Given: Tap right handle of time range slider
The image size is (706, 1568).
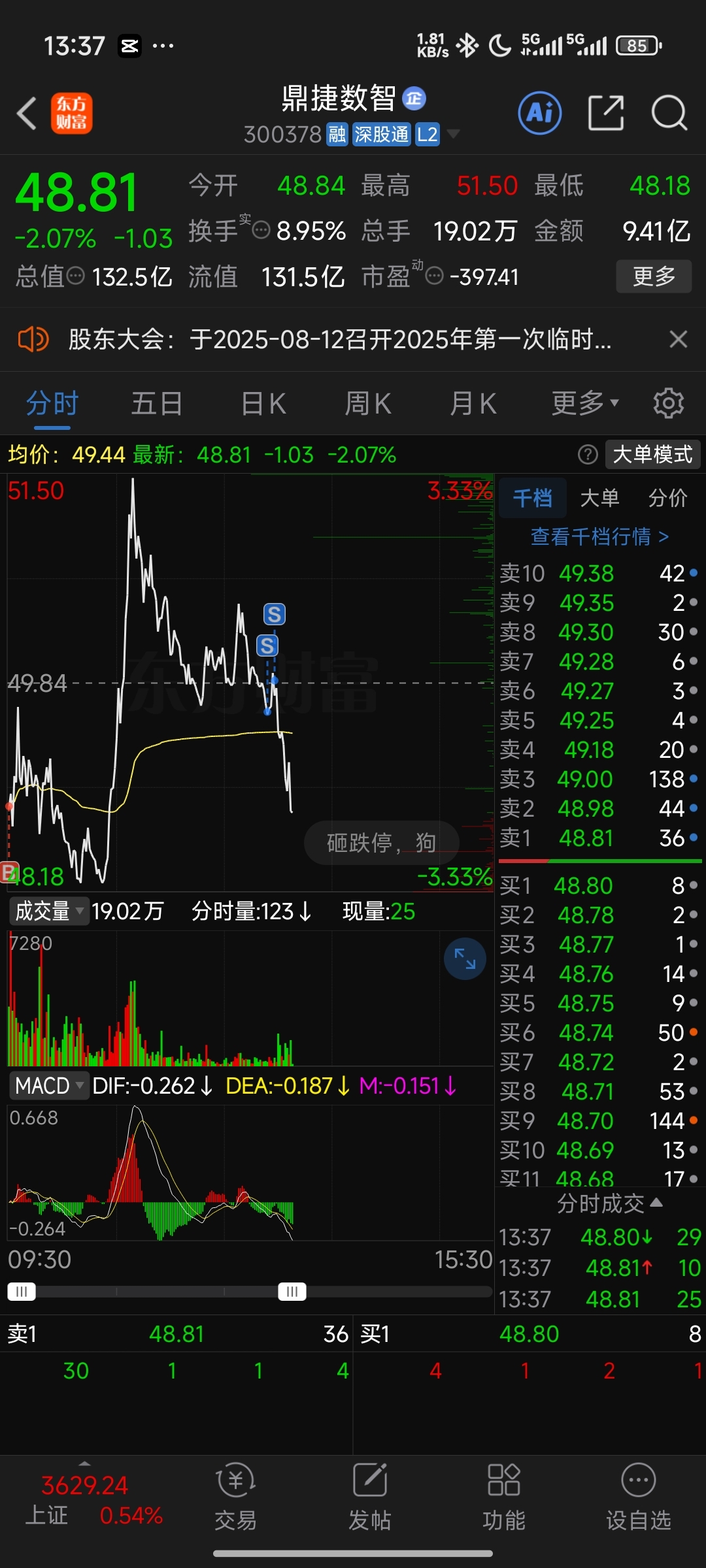Looking at the screenshot, I should [292, 1292].
